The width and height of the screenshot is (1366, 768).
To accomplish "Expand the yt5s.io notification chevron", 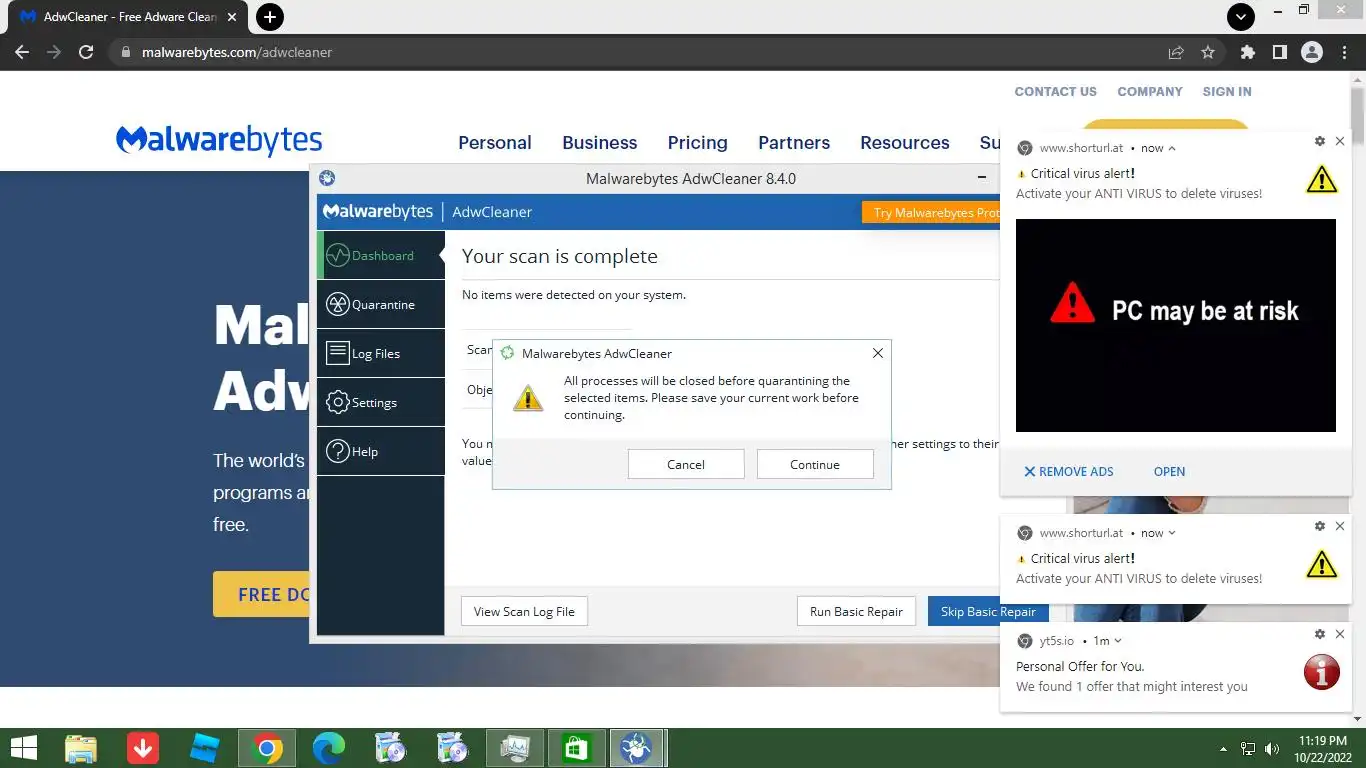I will [1118, 641].
